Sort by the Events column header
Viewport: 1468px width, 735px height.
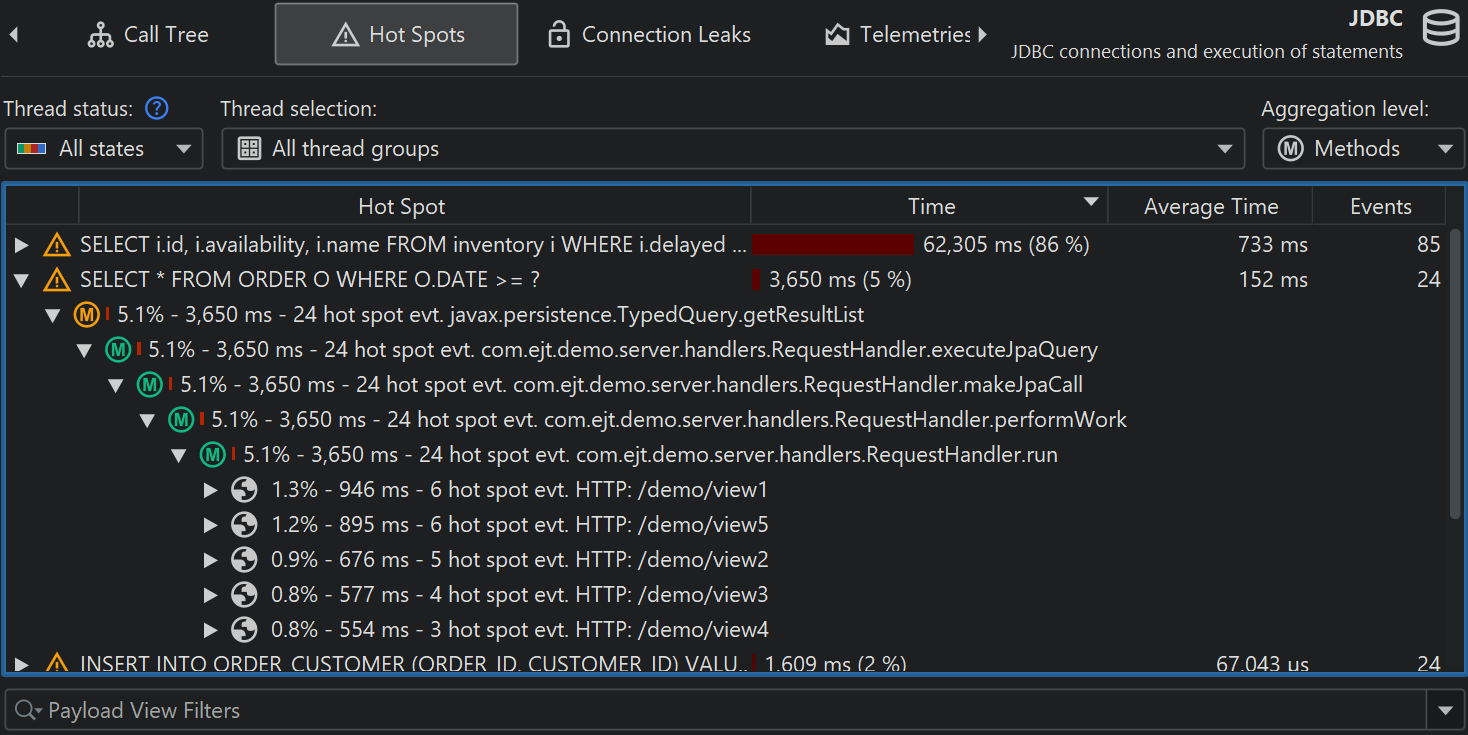[1380, 207]
